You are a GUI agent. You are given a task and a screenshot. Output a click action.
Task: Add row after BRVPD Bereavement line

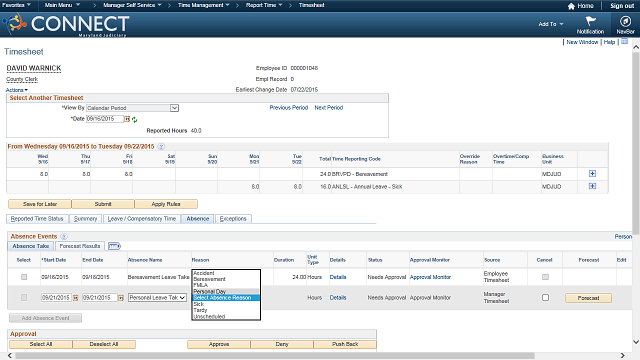pyautogui.click(x=592, y=173)
